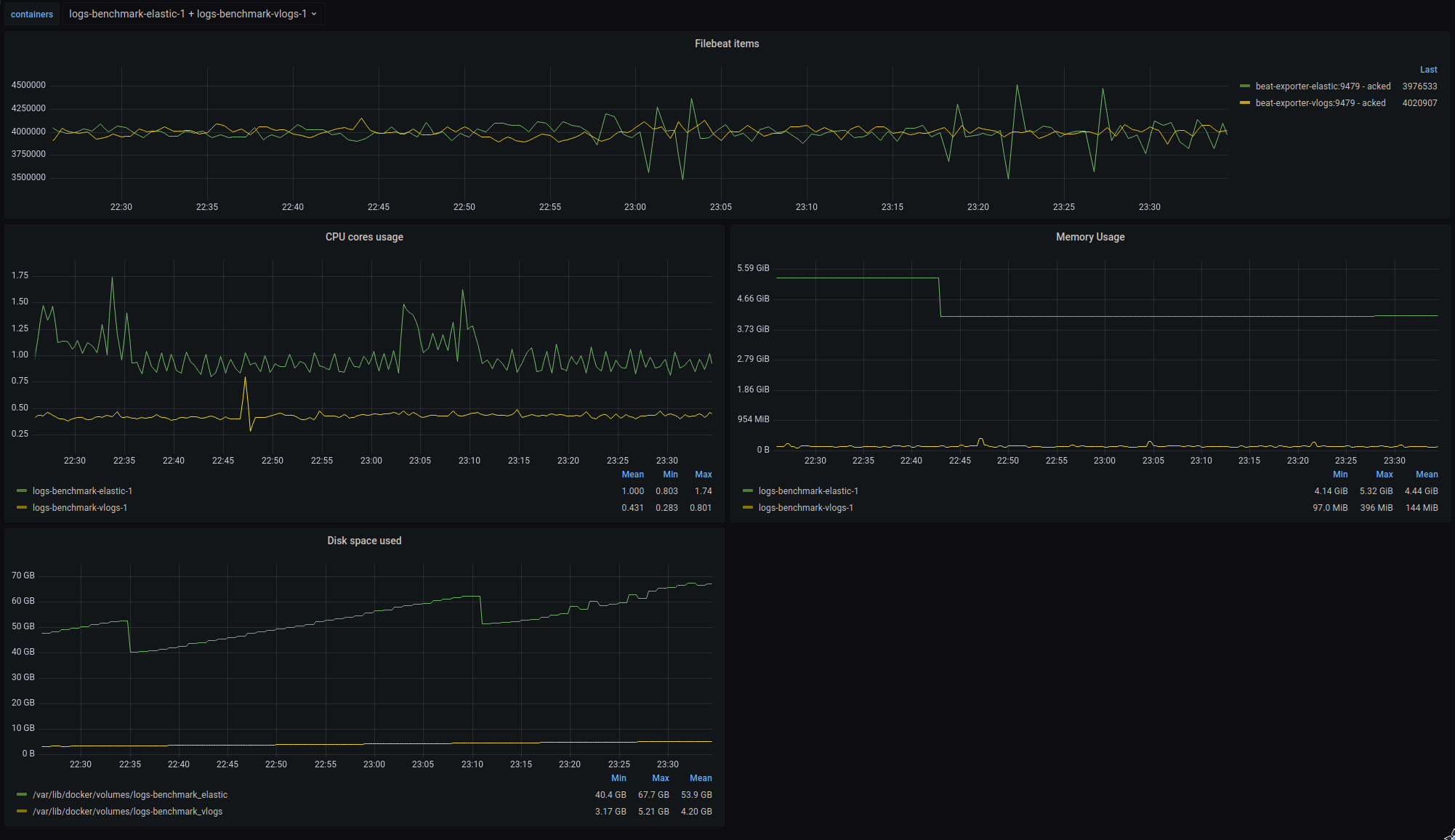Click the 70 GB label on Disk y-axis

click(23, 576)
